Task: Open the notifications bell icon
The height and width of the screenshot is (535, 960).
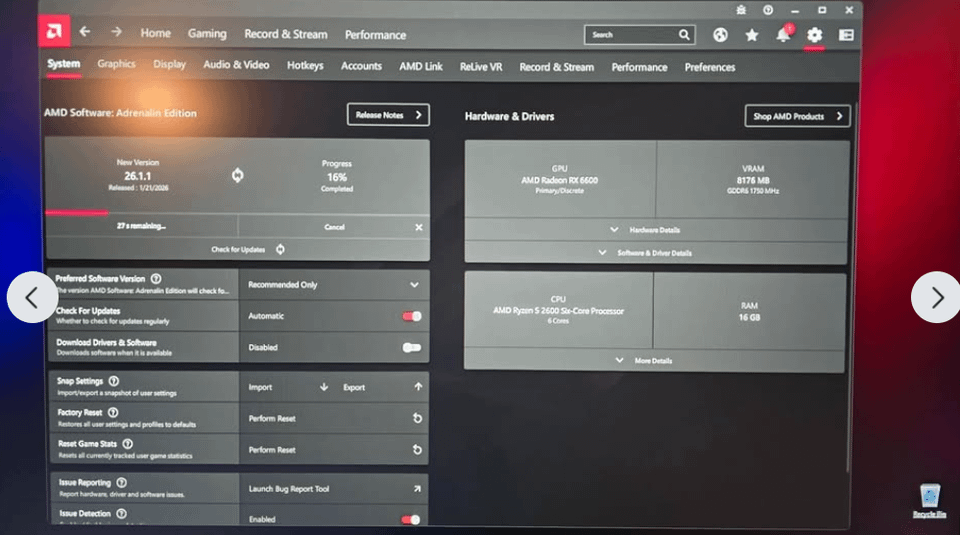Action: click(x=783, y=35)
